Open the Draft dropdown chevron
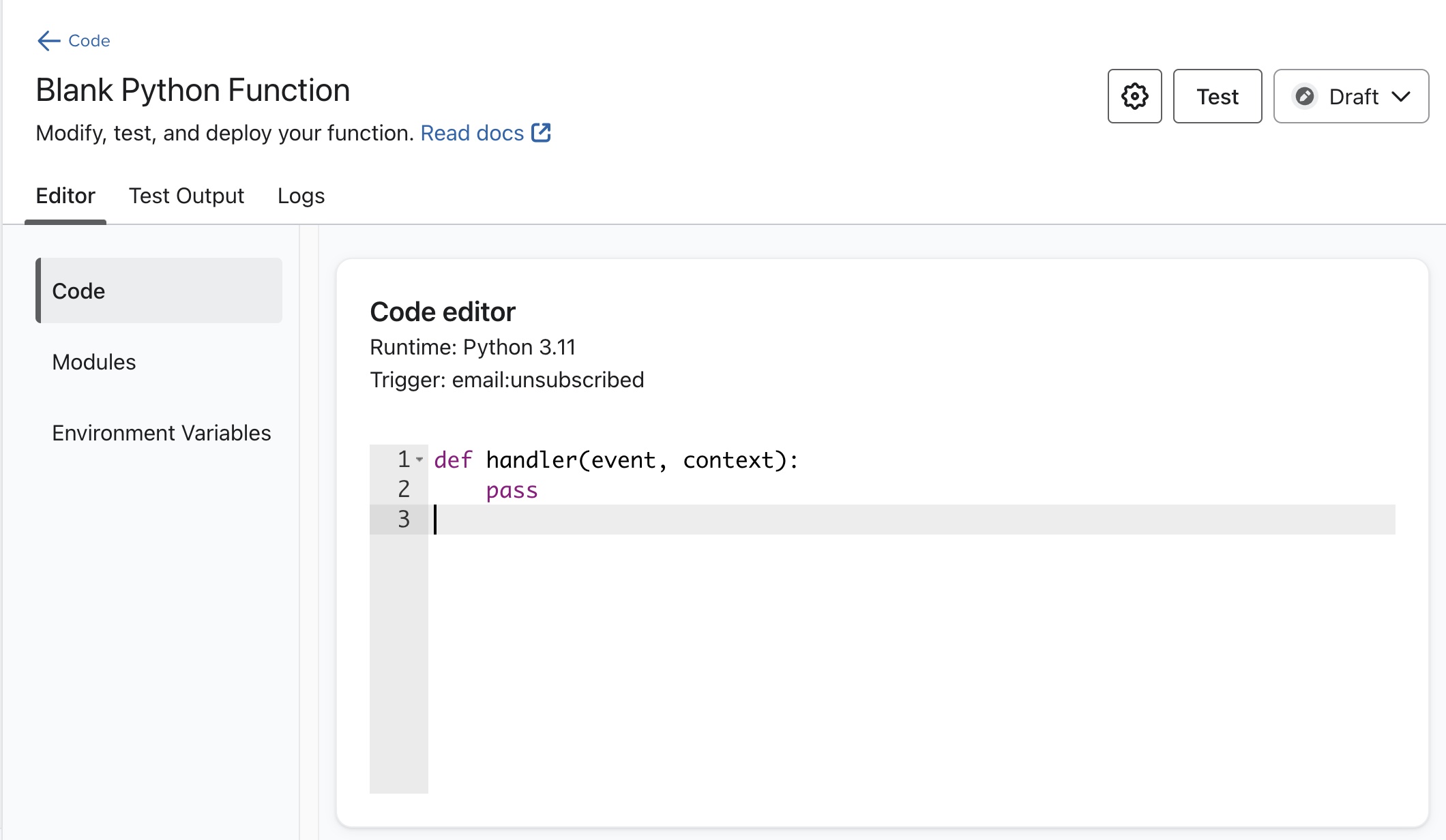 pyautogui.click(x=1401, y=97)
